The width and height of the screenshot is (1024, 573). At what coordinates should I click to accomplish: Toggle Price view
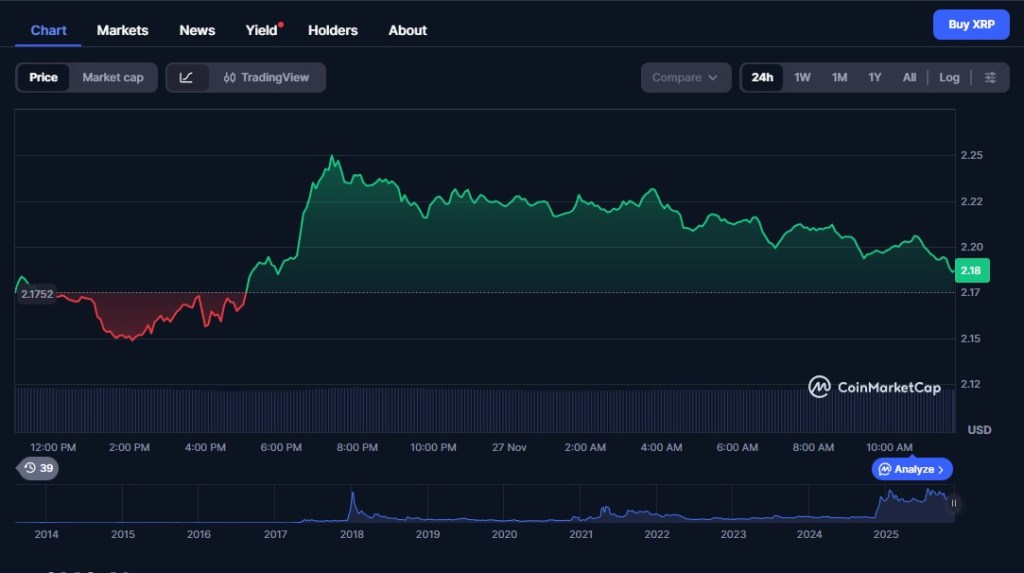(x=43, y=78)
